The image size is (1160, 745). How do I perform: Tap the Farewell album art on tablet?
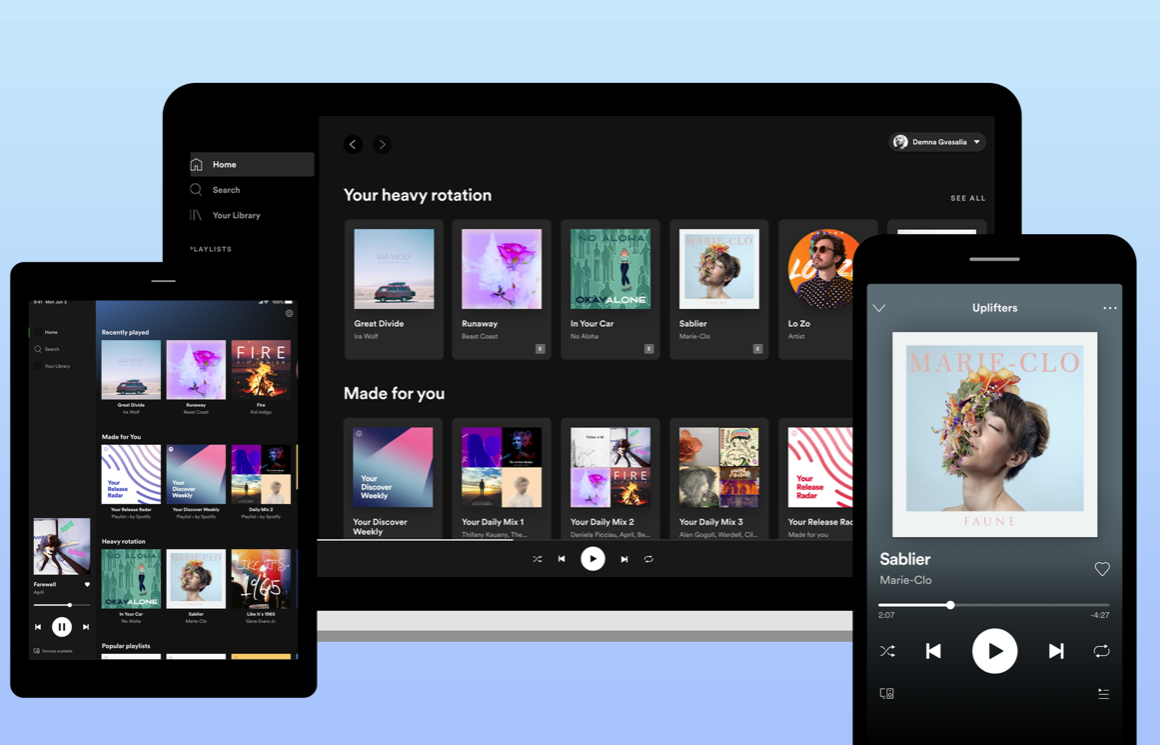pyautogui.click(x=62, y=547)
